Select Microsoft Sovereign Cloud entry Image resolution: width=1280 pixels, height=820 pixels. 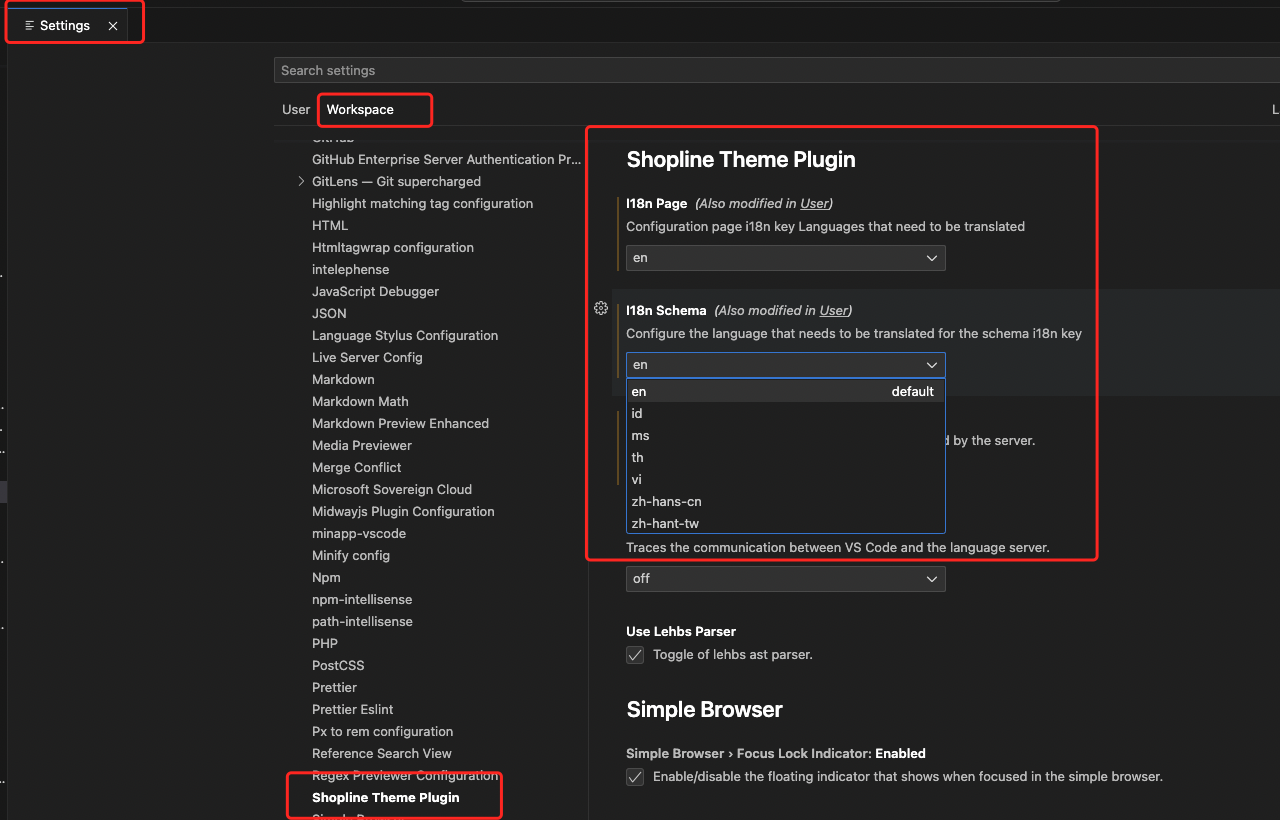392,489
